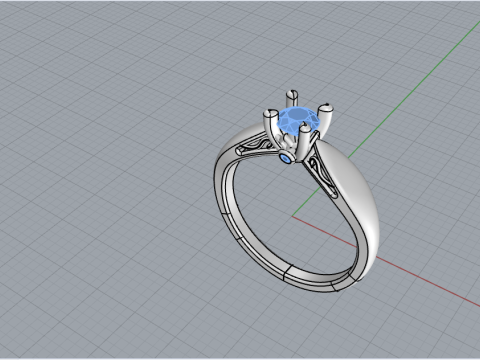Select the large blue center gemstone
The image size is (480, 360).
(x=297, y=119)
